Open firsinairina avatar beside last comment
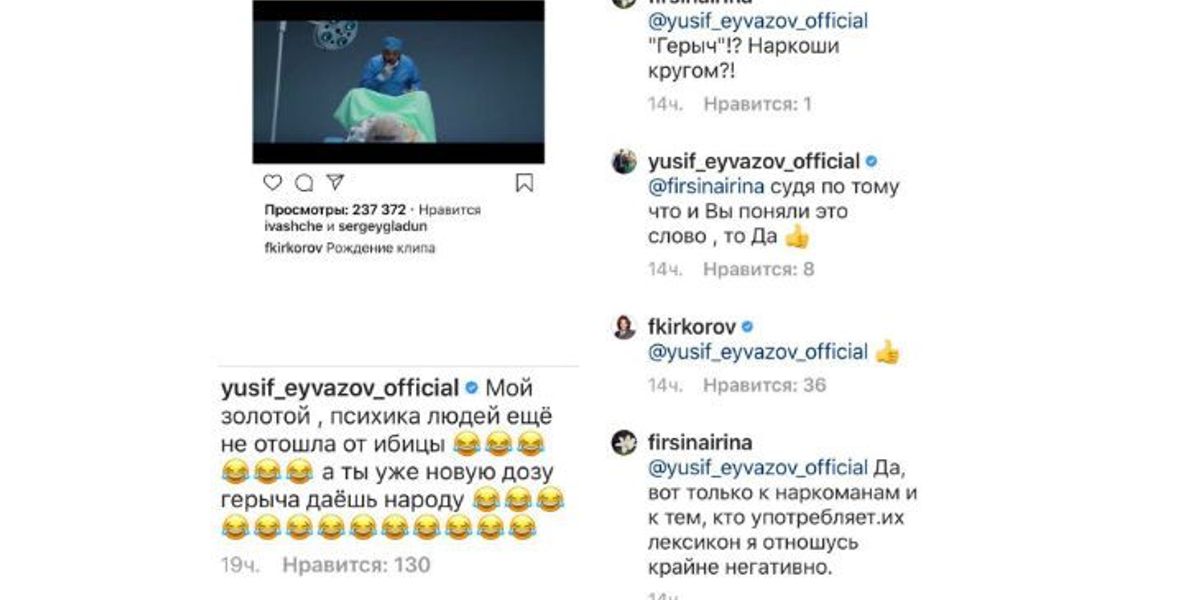Screen dimensions: 1200x600 [624, 444]
